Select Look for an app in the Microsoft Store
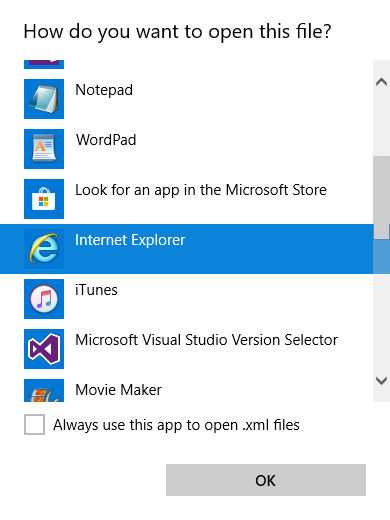 201,190
